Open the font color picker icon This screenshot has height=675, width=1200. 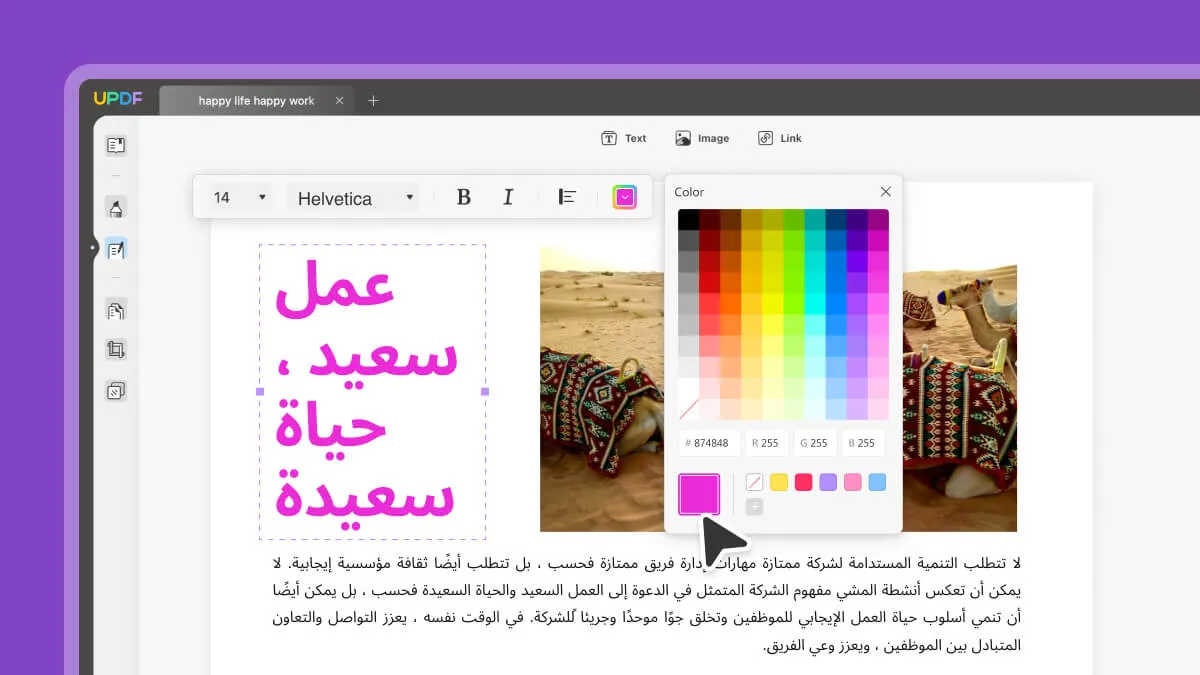[623, 196]
